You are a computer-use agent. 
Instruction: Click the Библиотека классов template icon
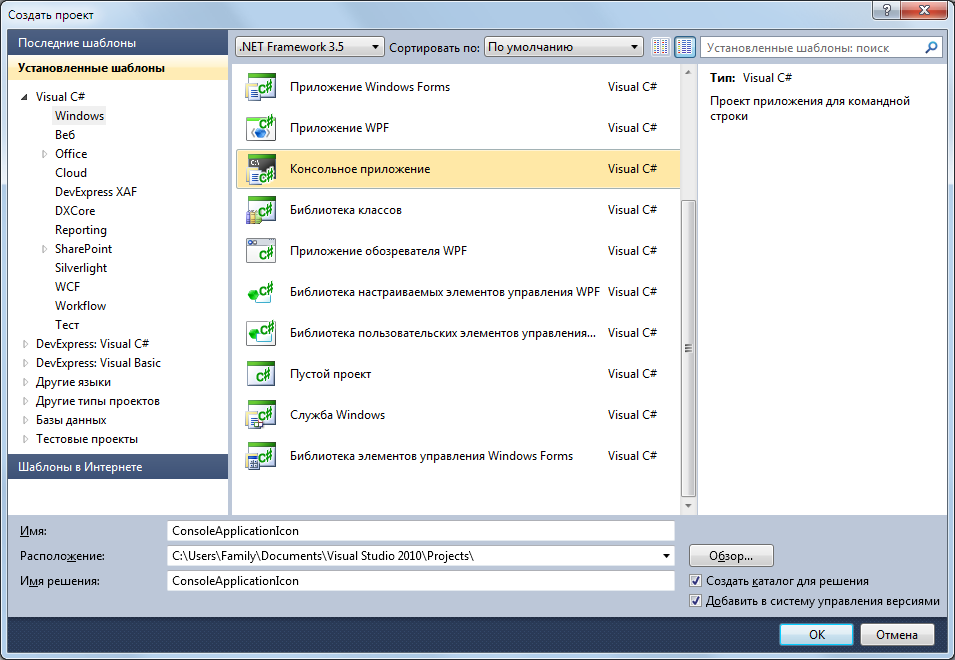(x=261, y=210)
